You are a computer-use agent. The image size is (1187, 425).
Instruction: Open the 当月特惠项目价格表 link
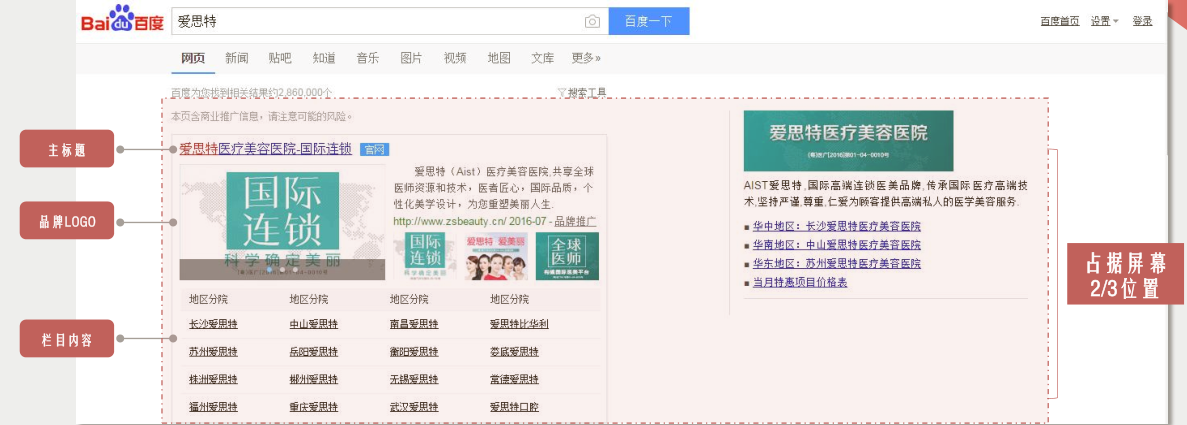(799, 282)
